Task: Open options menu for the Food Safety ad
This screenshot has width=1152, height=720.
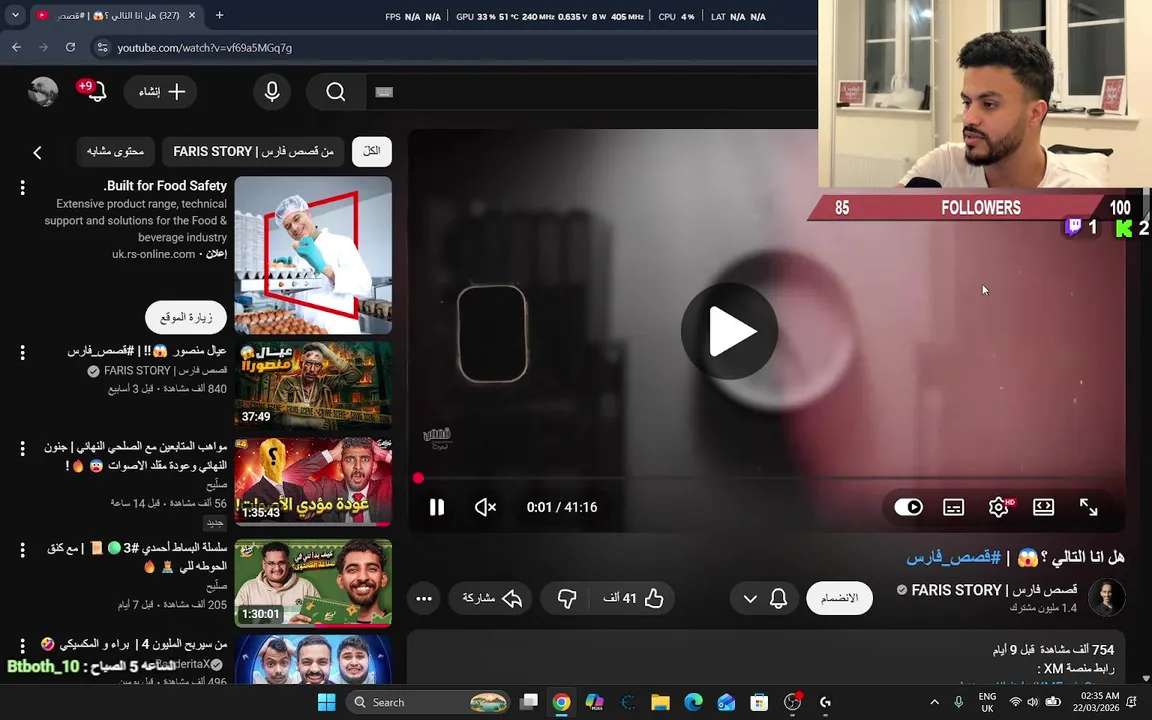Action: point(23,187)
